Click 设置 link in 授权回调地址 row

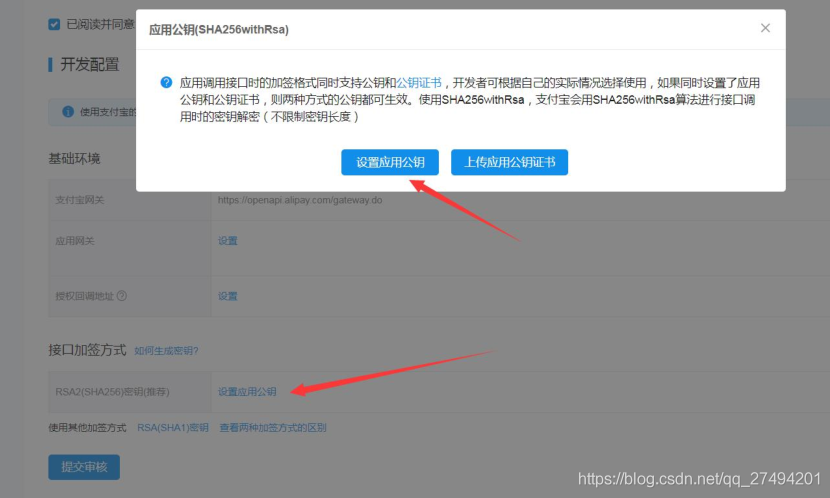click(x=228, y=296)
